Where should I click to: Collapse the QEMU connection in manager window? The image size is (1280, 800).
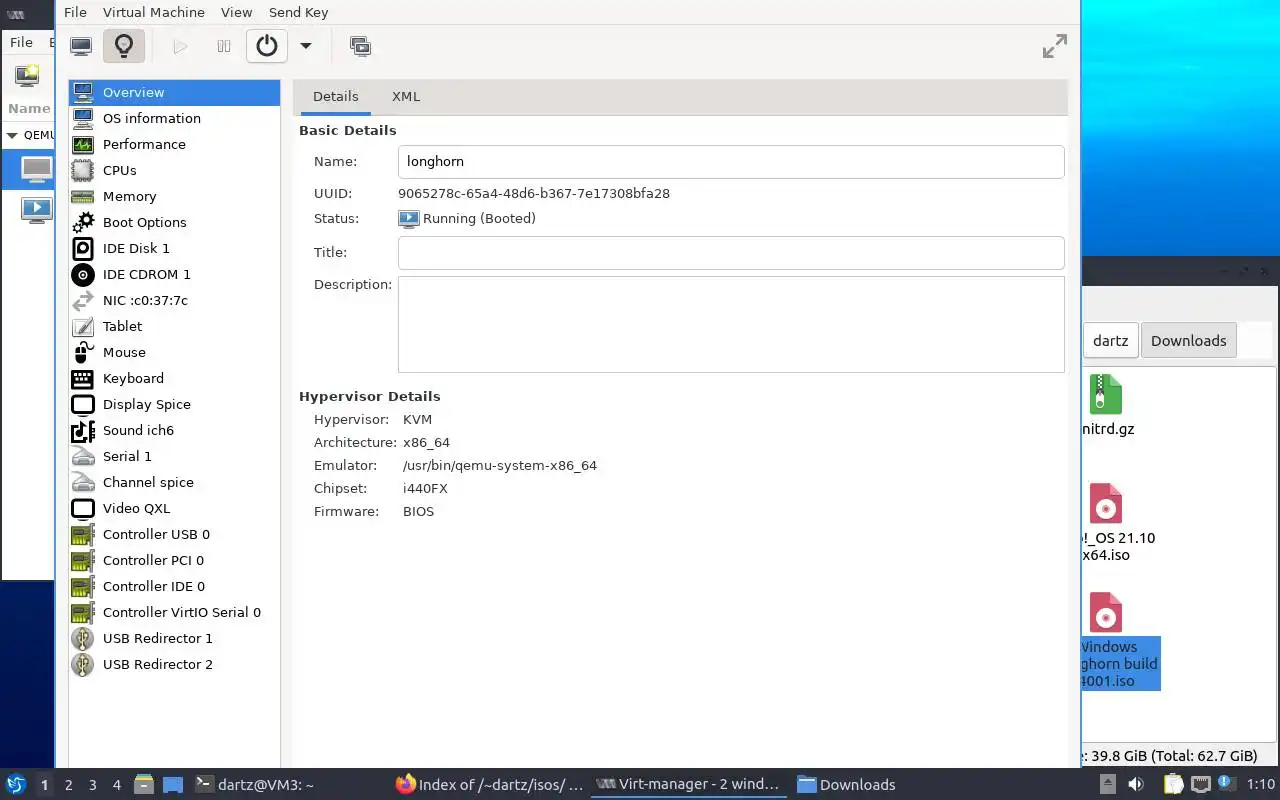(12, 135)
